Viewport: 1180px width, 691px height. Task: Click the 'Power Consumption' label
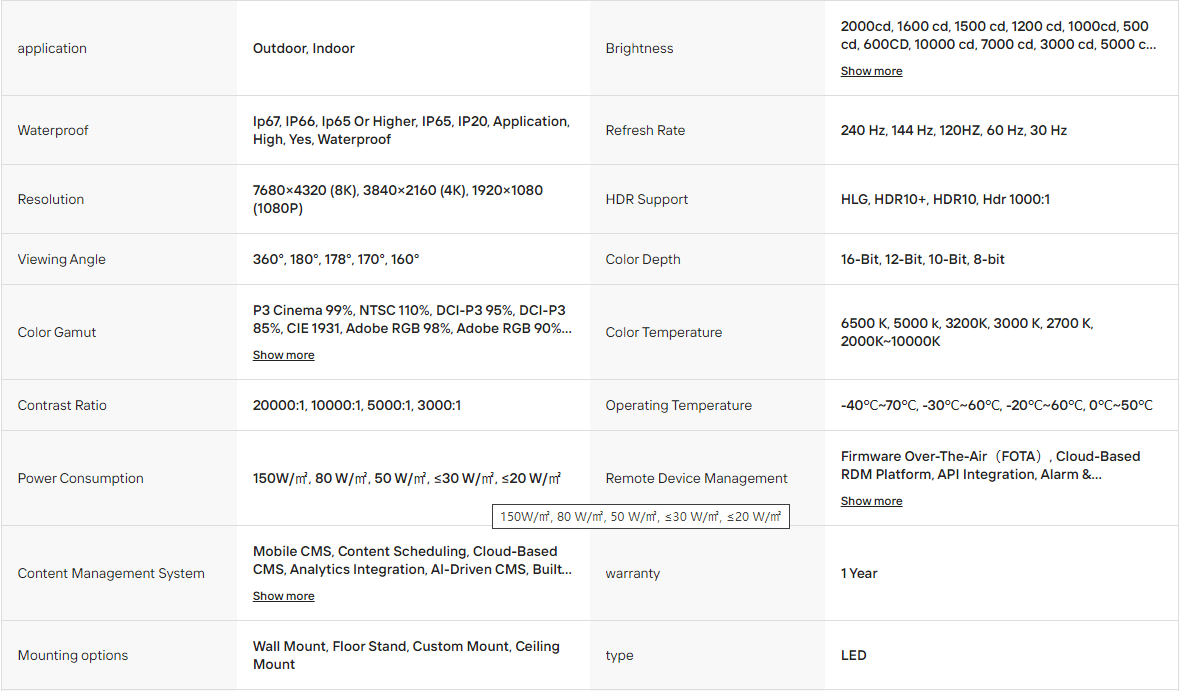click(x=81, y=478)
